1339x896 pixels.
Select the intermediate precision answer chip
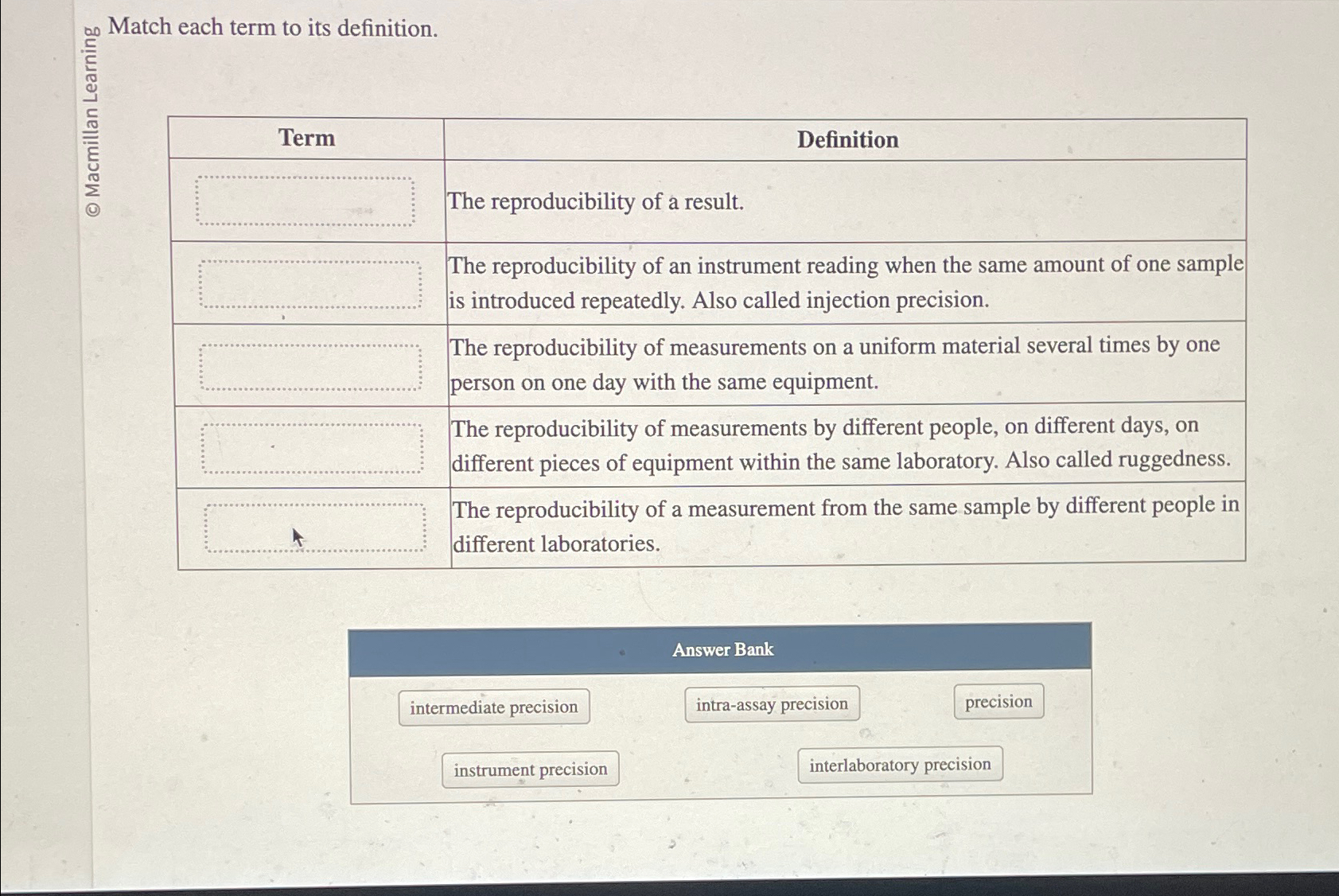tap(493, 707)
